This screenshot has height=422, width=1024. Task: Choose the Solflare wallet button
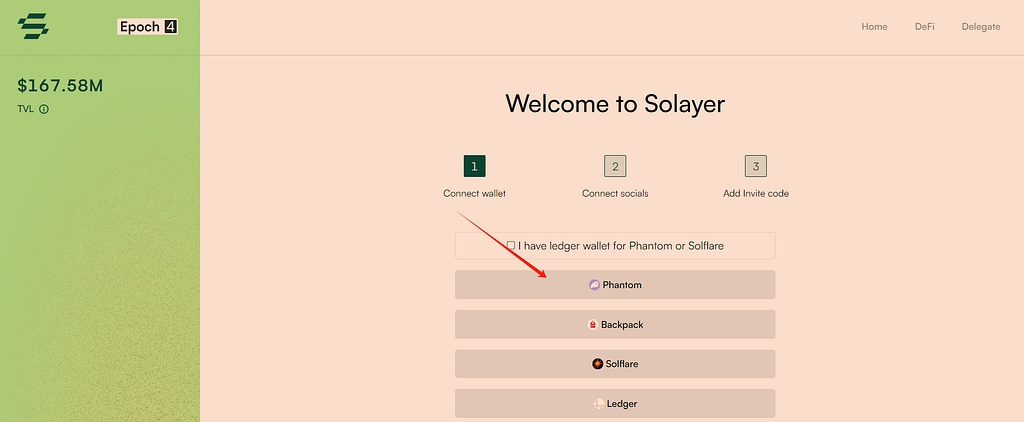point(615,364)
